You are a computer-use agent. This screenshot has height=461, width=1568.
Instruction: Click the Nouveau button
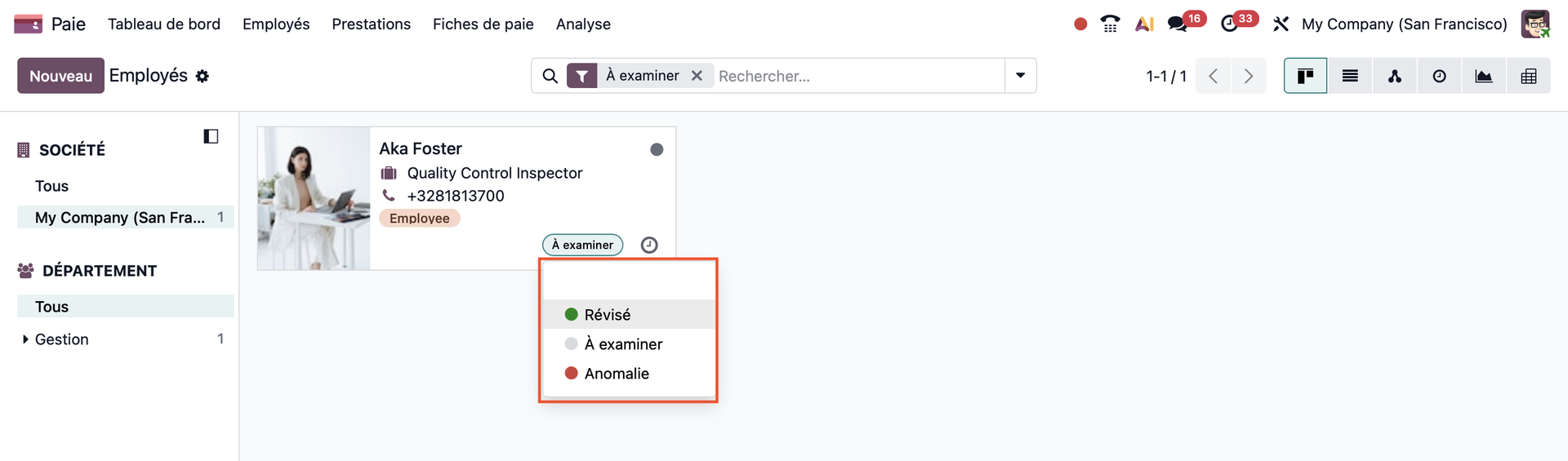click(60, 76)
